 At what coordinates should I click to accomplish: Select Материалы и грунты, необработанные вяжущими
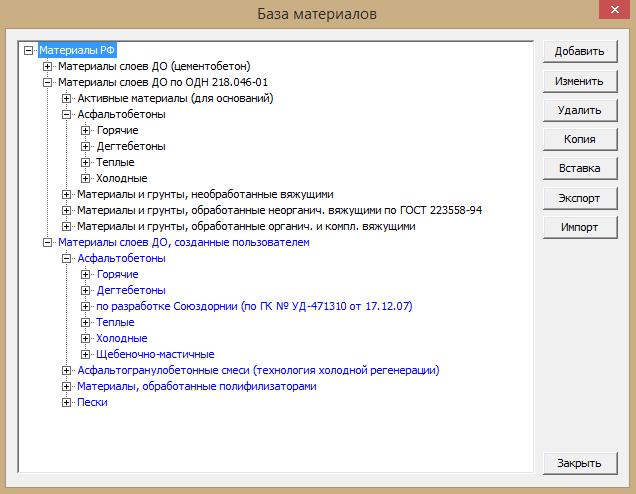(205, 195)
